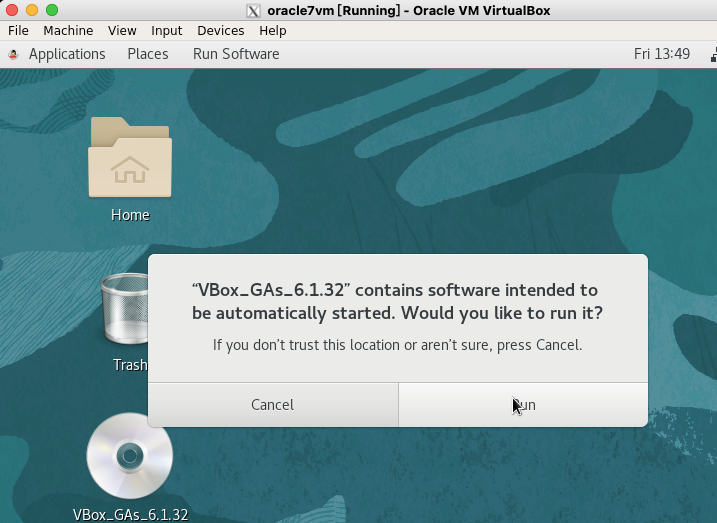Open the Input menu
Image resolution: width=717 pixels, height=523 pixels.
(166, 31)
